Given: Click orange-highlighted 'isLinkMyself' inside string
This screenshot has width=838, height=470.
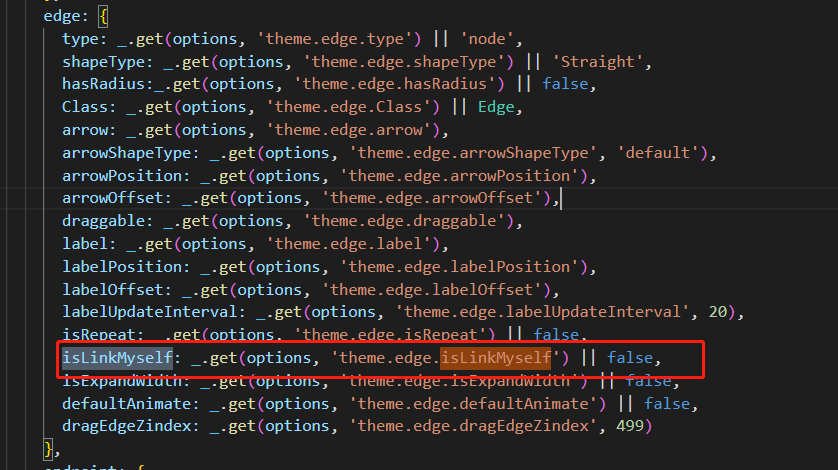Looking at the screenshot, I should [x=495, y=358].
